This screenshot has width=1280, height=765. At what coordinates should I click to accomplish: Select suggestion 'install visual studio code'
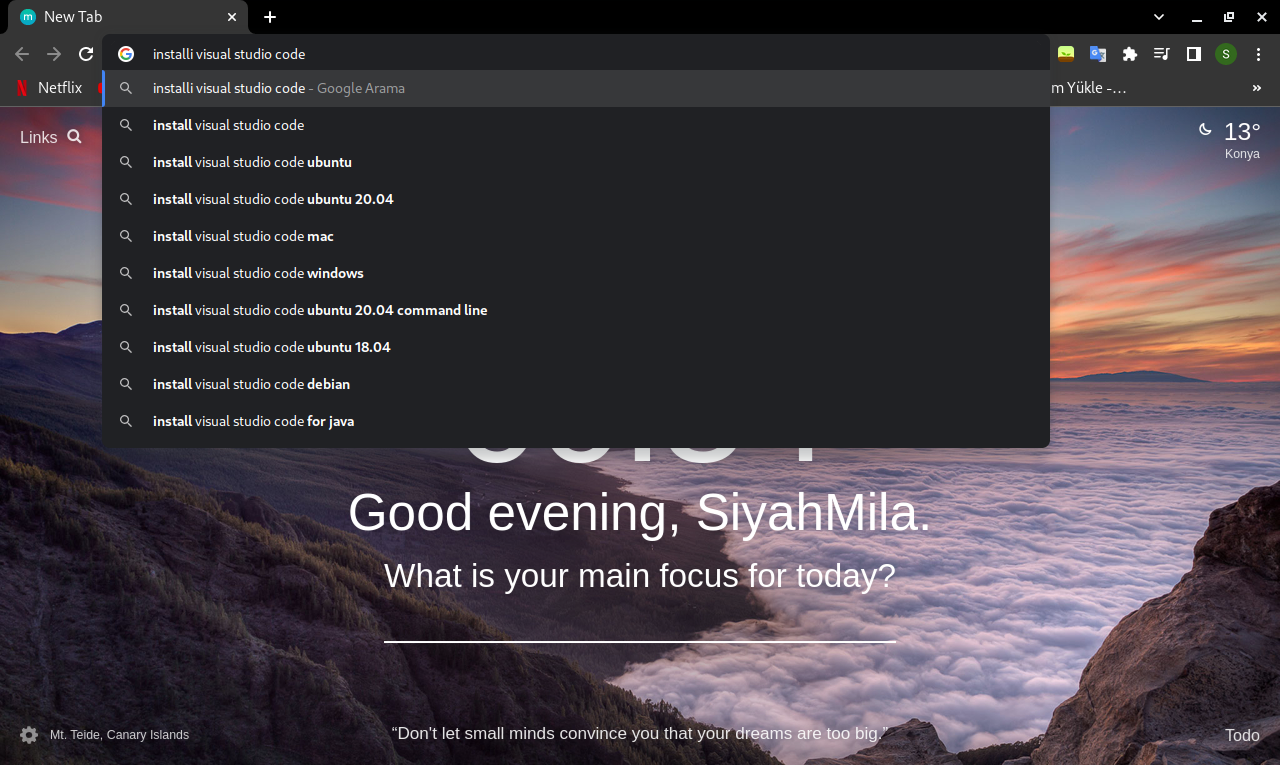(576, 125)
